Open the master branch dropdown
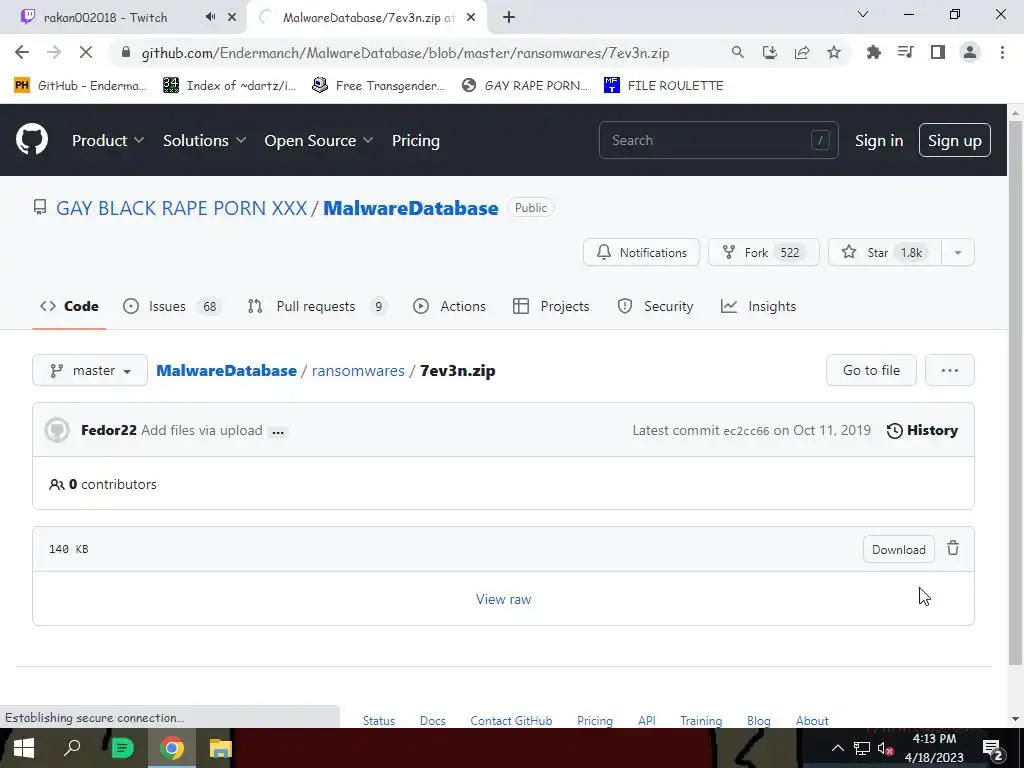 tap(90, 370)
